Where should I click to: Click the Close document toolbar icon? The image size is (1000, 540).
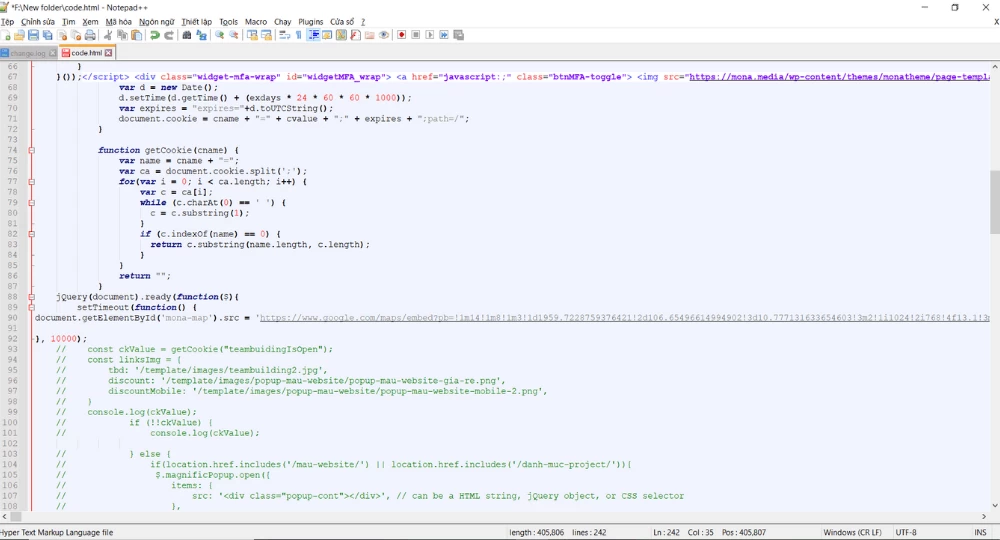pyautogui.click(x=62, y=35)
